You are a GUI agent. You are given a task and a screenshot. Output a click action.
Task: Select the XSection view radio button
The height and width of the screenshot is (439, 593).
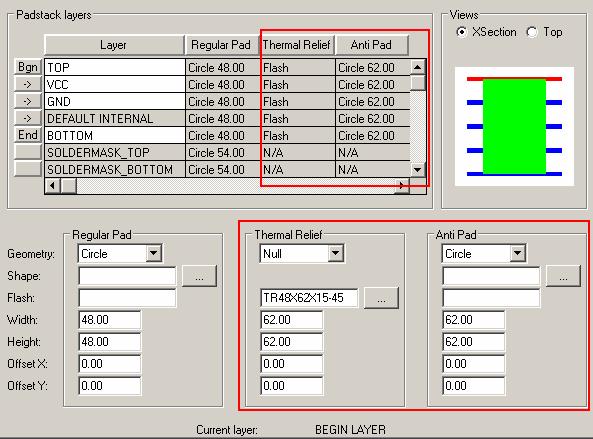(461, 32)
